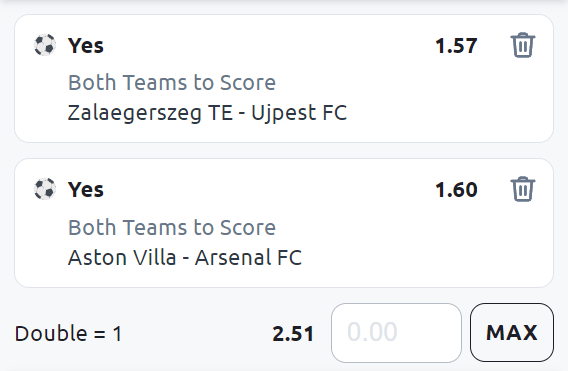Open the Zalaegerszeg TE team name
568x371 pixels.
pos(150,113)
